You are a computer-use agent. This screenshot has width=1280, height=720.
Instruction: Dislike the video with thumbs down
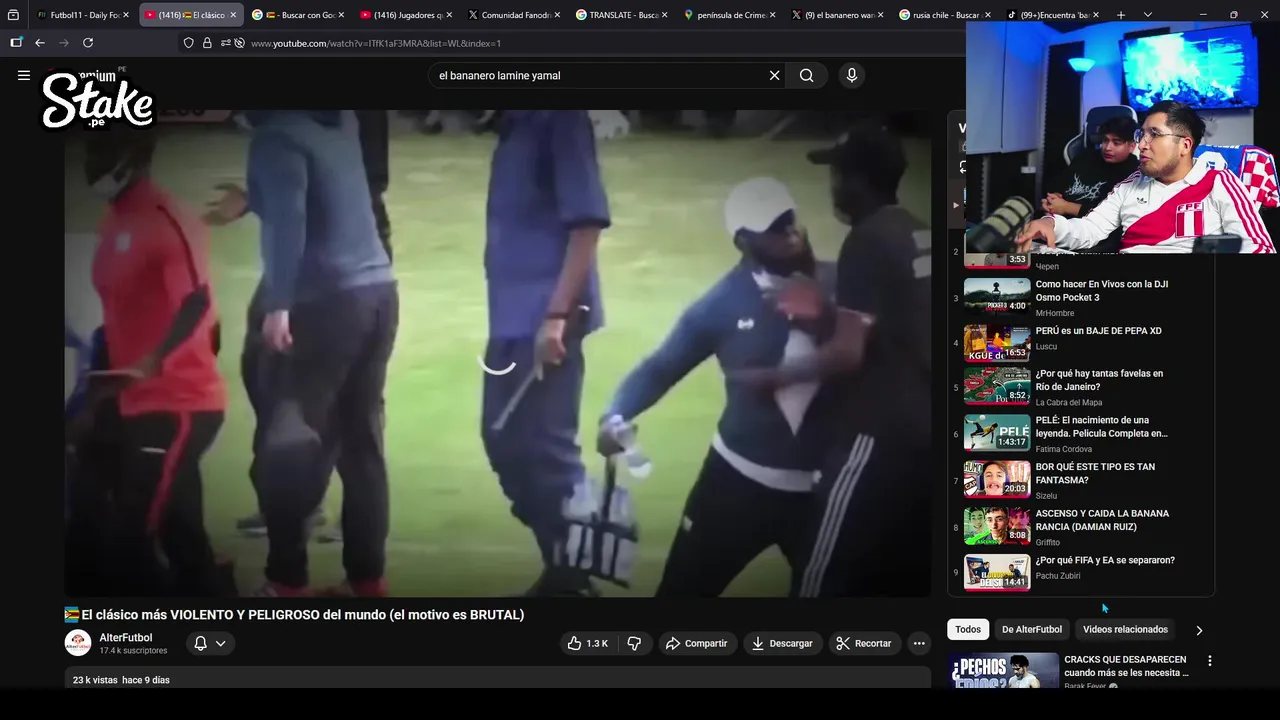click(634, 643)
